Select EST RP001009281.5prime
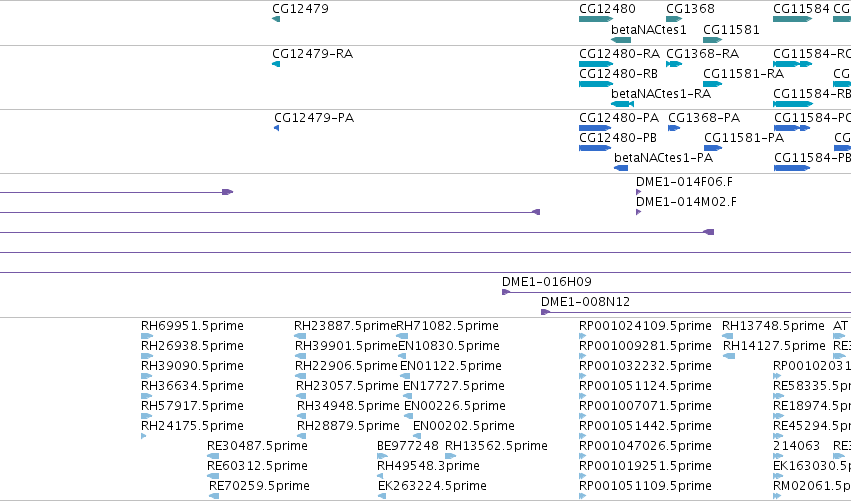Screen dimensions: 851x501 tap(645, 346)
